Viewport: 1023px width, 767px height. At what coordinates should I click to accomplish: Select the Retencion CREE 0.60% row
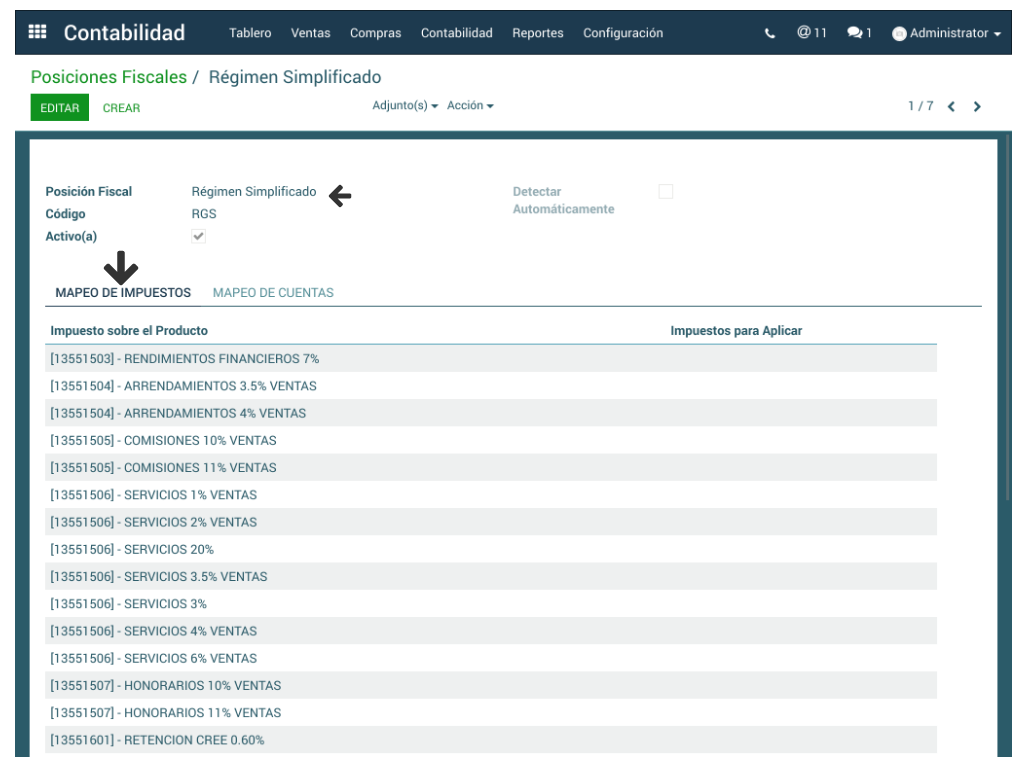[x=157, y=740]
